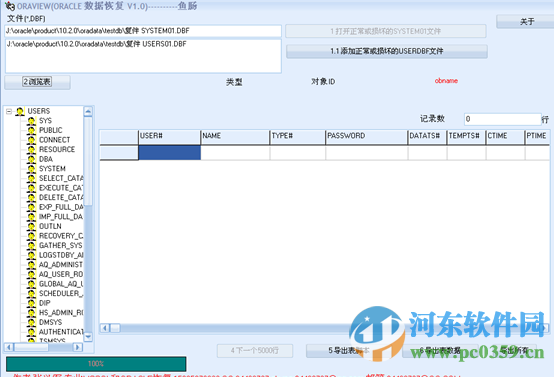
Task: Select GATHER_SYS tree entry
Action: tap(60, 245)
